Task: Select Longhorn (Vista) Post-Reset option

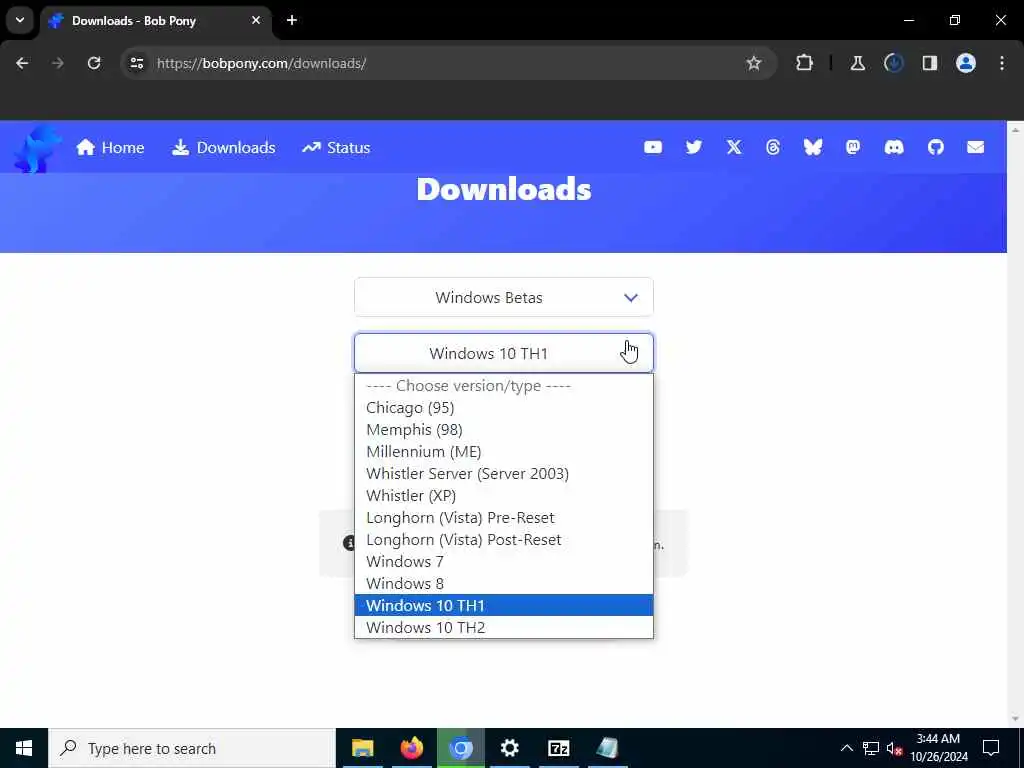Action: 504,539
